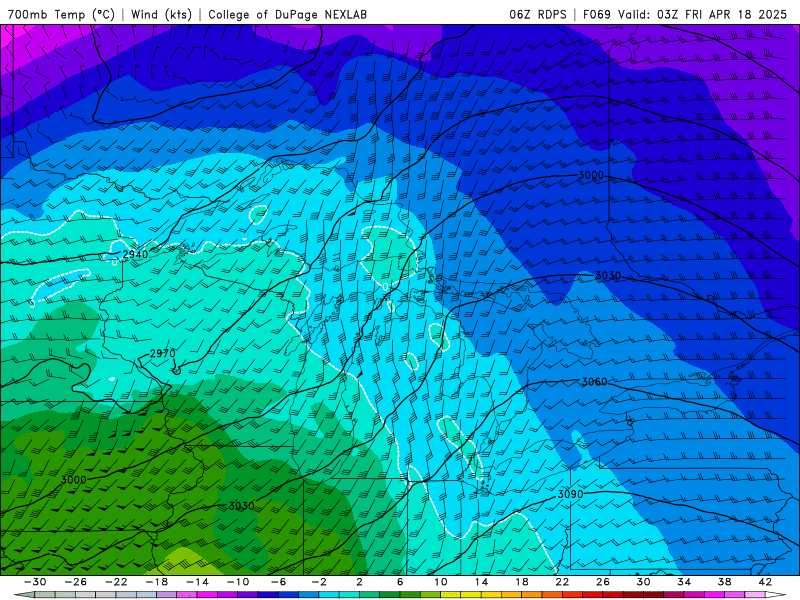
Task: Select the 3090 height contour label
Action: pyautogui.click(x=570, y=494)
